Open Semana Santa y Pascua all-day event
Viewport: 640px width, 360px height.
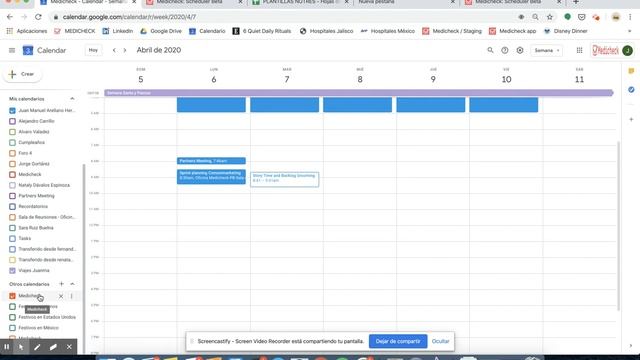click(x=358, y=93)
